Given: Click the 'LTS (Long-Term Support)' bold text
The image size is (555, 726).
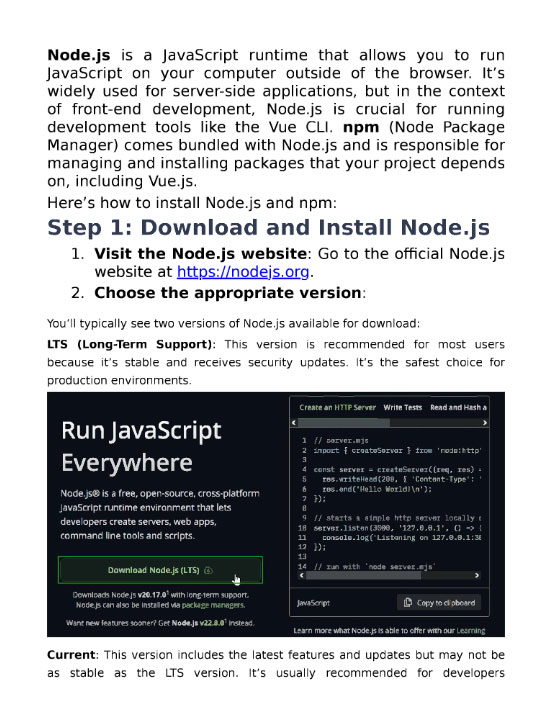Looking at the screenshot, I should click(x=131, y=344).
